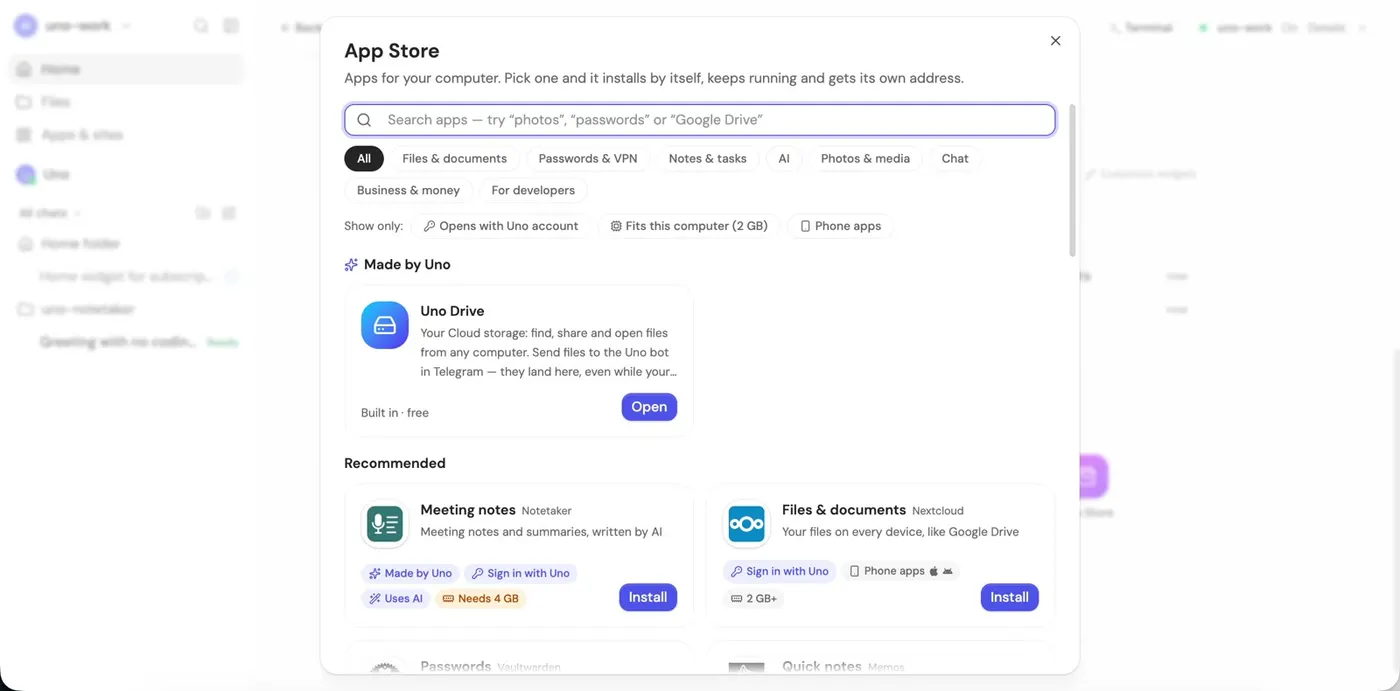Select the Chat category chip

pyautogui.click(x=955, y=158)
